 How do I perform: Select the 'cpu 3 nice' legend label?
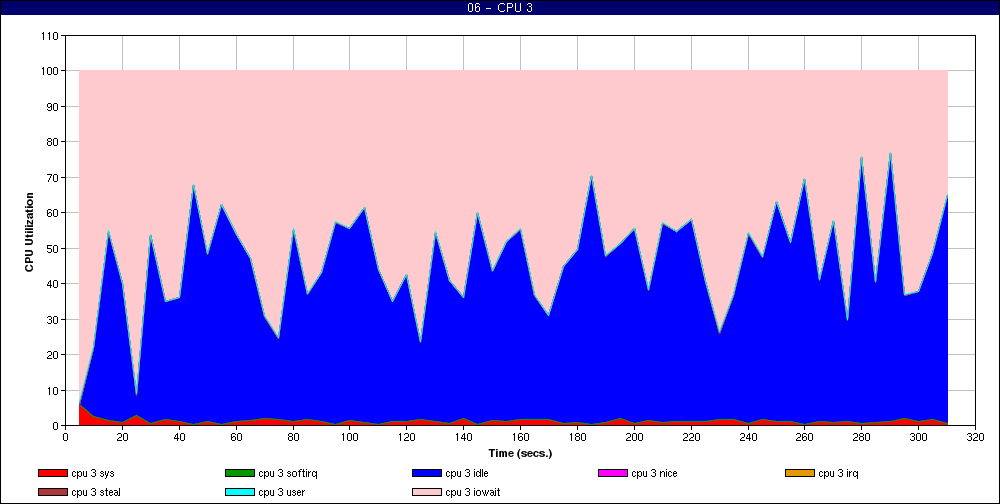pos(654,474)
